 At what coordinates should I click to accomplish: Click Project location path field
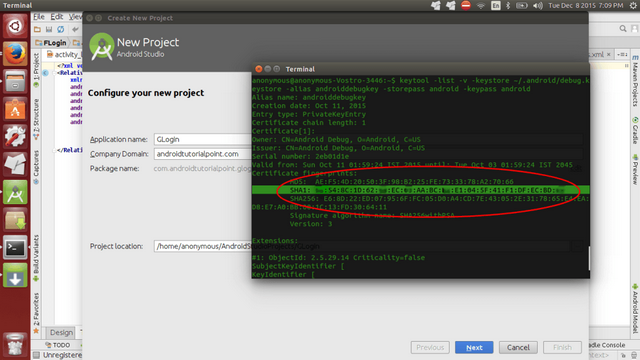(203, 246)
